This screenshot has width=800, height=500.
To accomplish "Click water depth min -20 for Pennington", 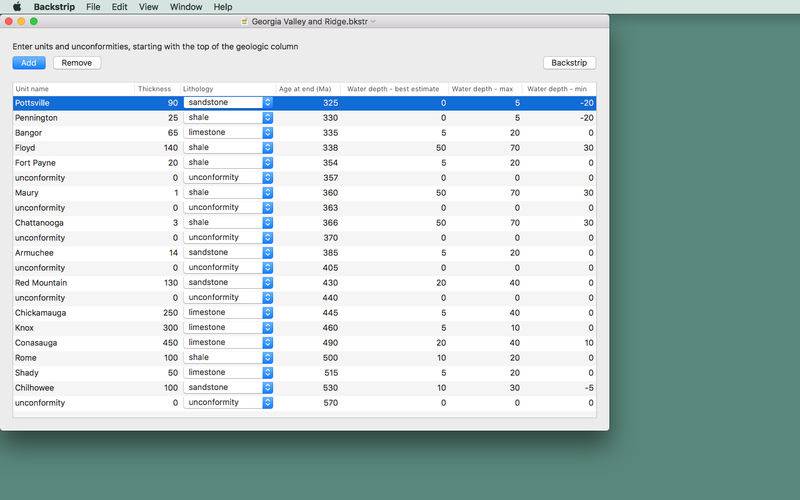I will click(587, 118).
